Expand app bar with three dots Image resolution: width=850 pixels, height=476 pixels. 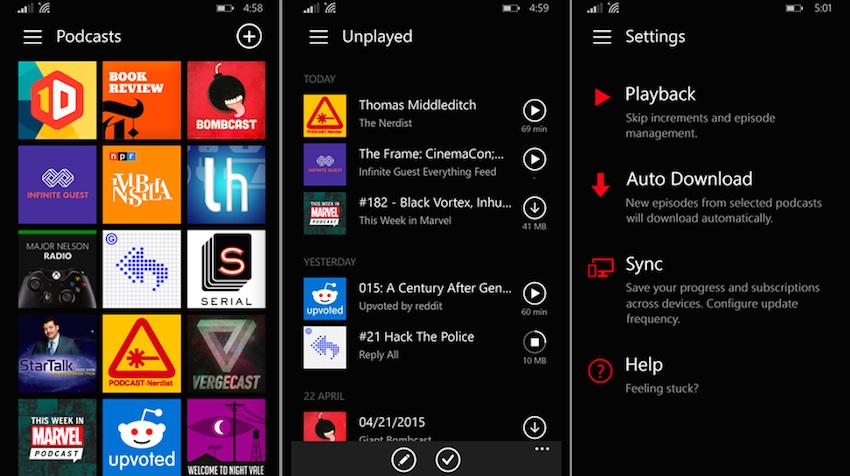(x=542, y=449)
